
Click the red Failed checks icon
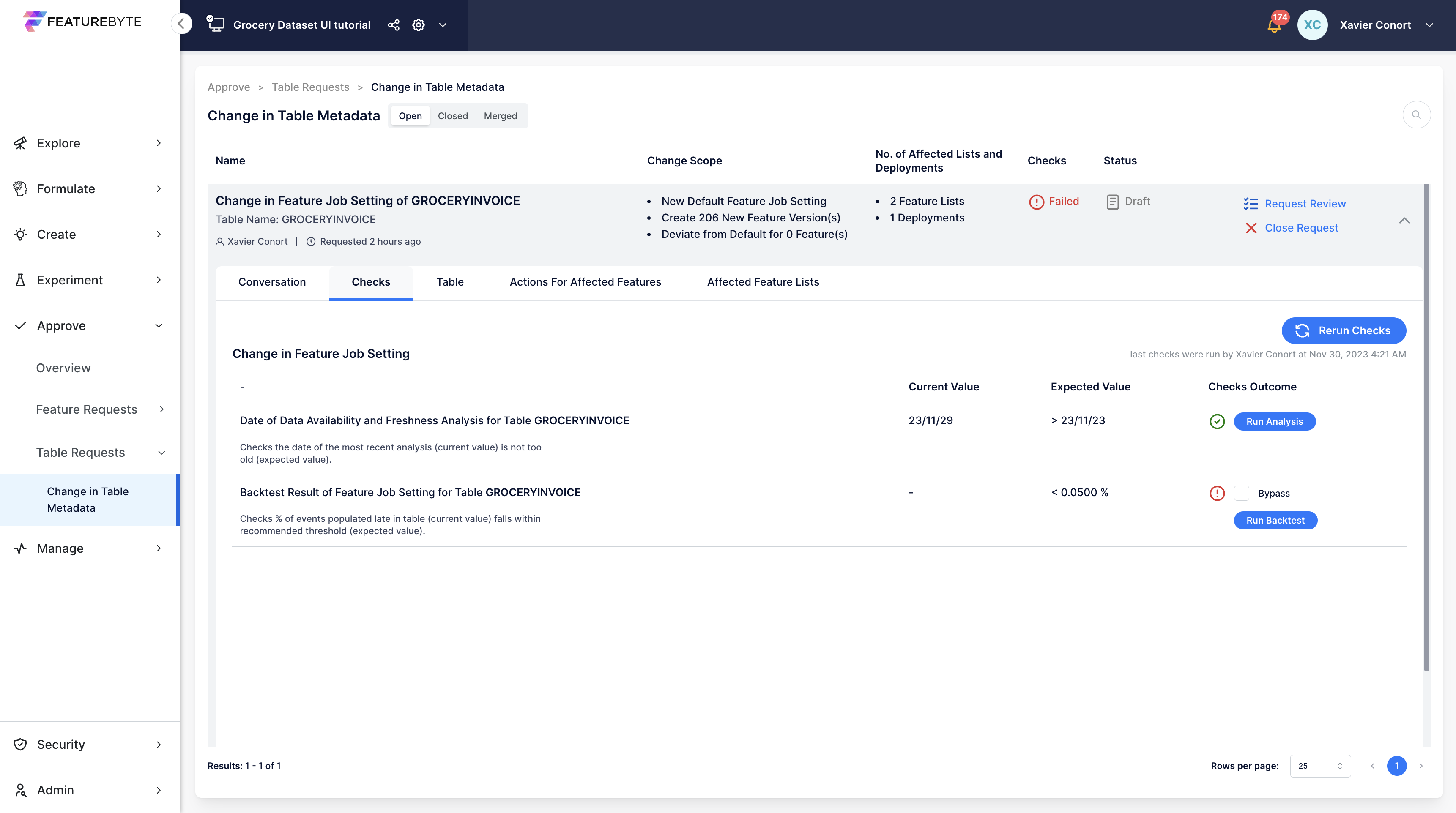[x=1036, y=202]
